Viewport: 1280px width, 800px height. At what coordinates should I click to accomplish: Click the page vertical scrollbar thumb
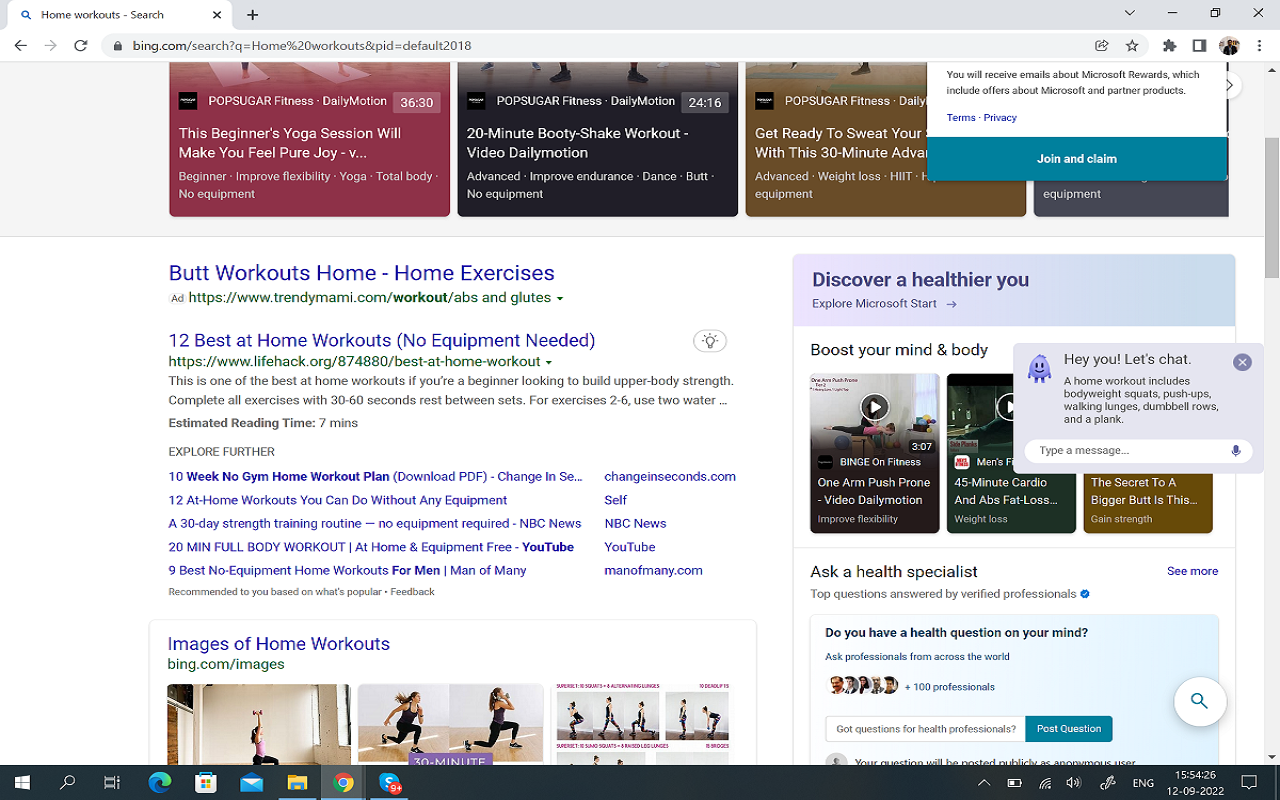click(x=1272, y=170)
